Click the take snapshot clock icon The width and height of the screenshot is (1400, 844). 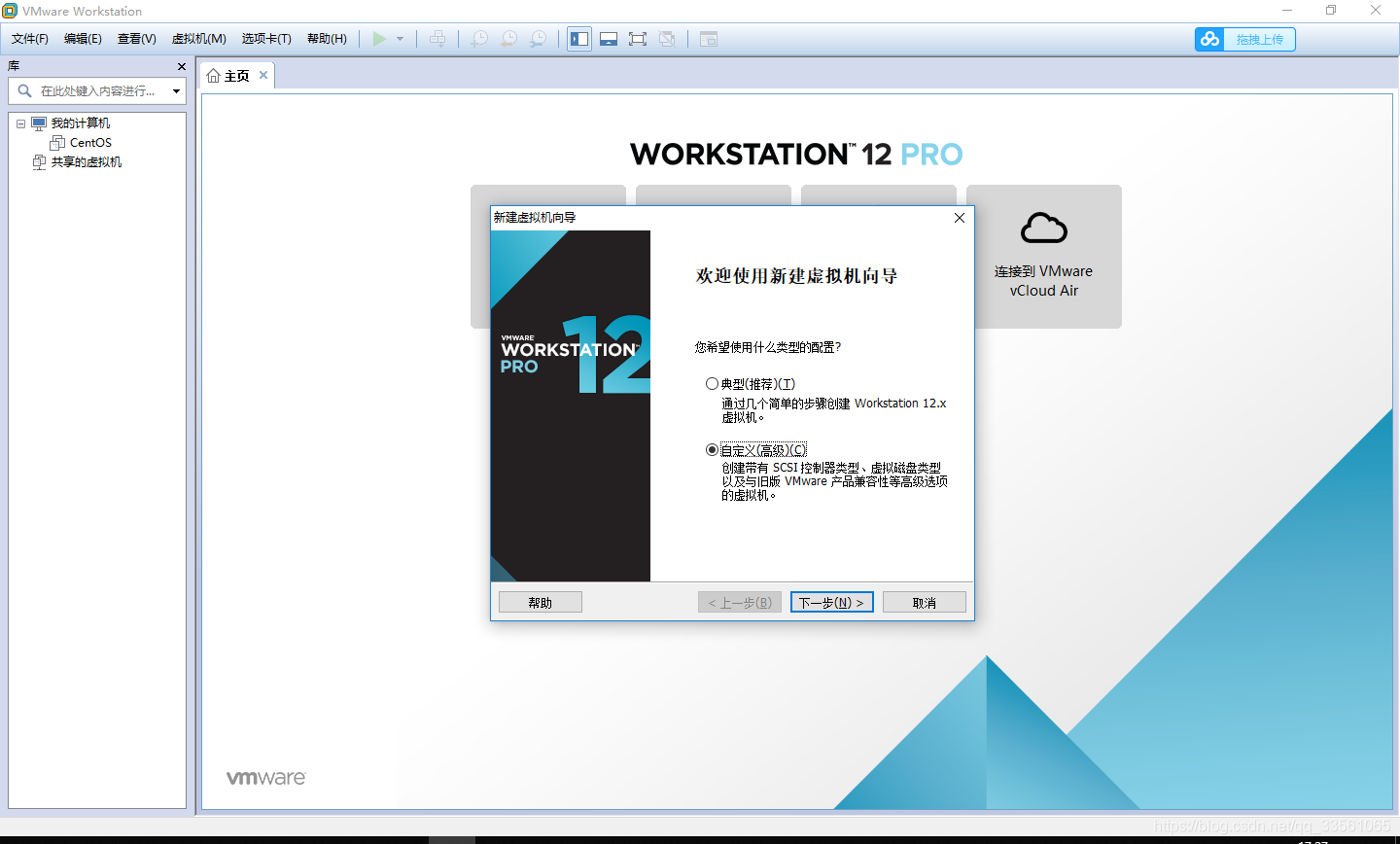point(479,39)
